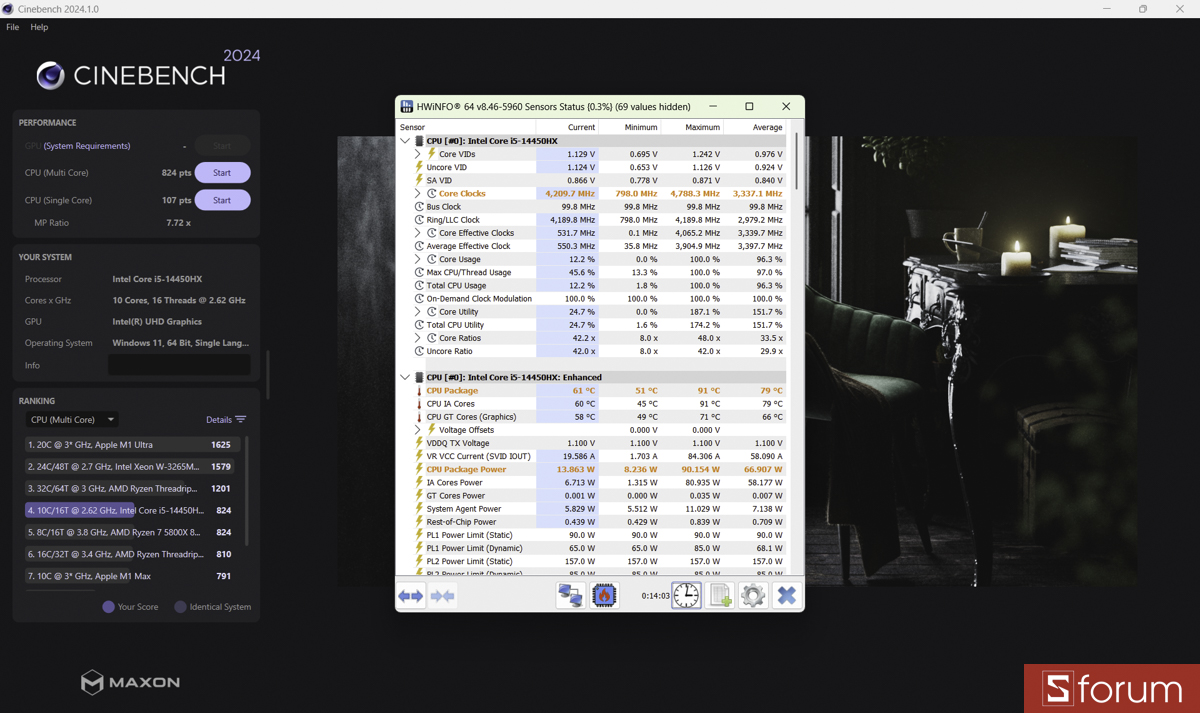1200x713 pixels.
Task: Click the thermometer icon beside CPU IA Cores
Action: [420, 404]
